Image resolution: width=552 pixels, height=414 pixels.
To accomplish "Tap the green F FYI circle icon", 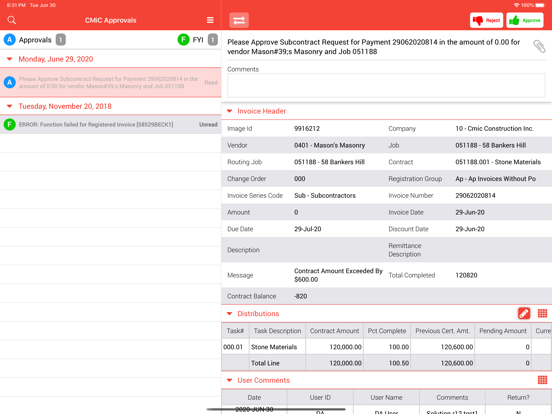I will (x=183, y=40).
